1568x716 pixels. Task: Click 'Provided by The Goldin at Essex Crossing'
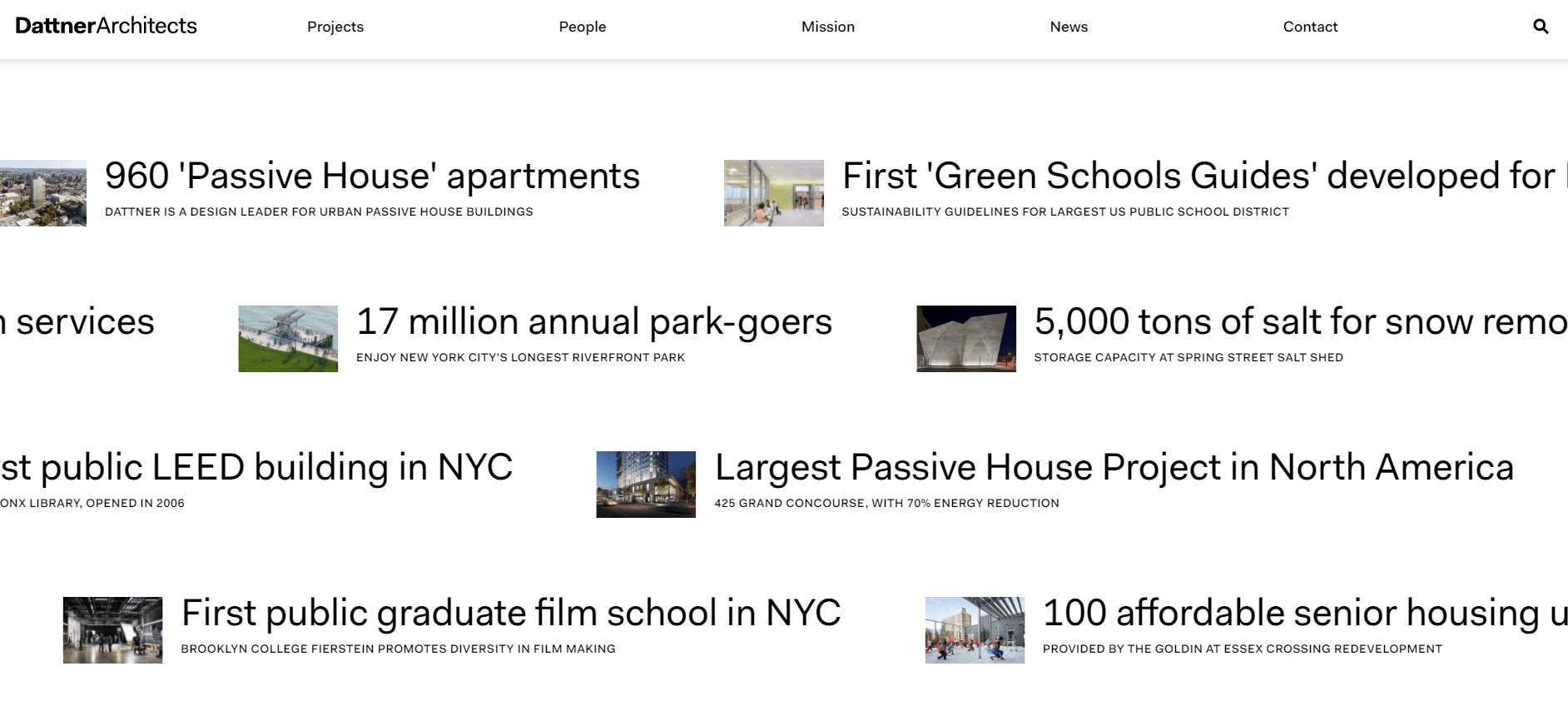tap(1243, 649)
